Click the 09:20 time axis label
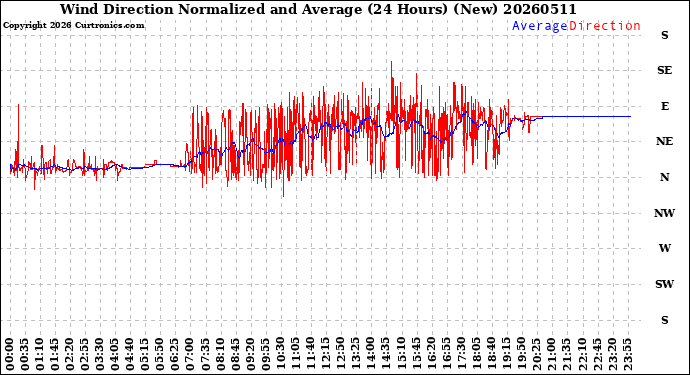This screenshot has width=690, height=375. point(250,354)
